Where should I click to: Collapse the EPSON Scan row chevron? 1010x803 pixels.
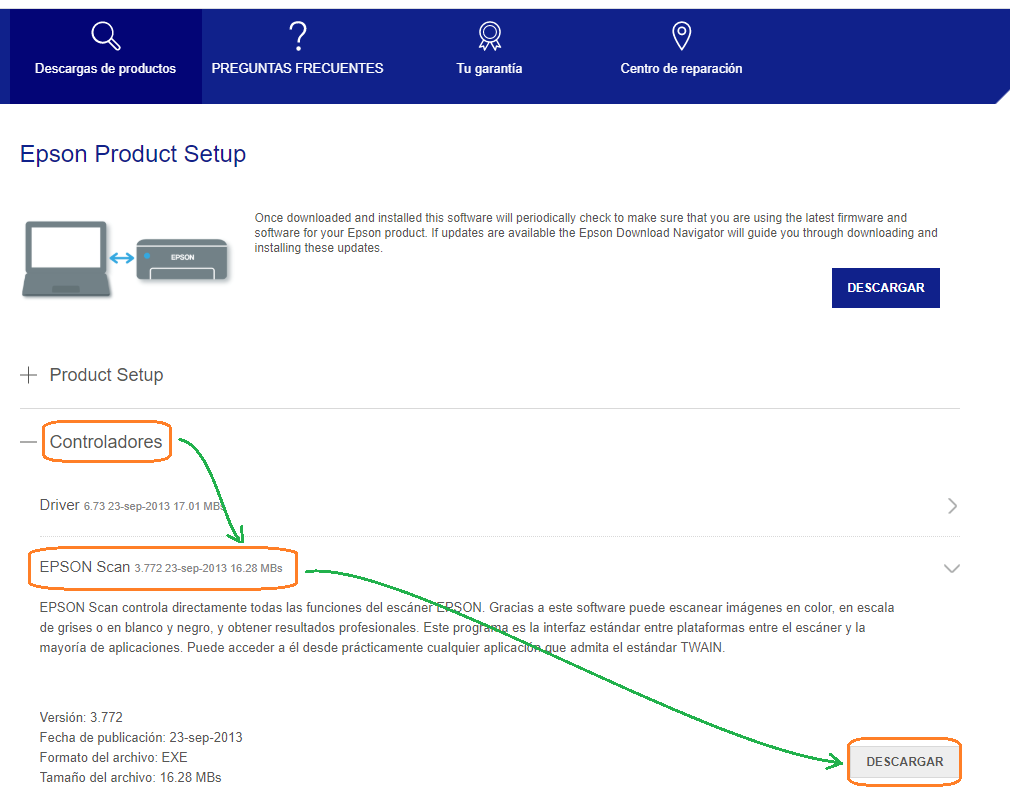[951, 568]
